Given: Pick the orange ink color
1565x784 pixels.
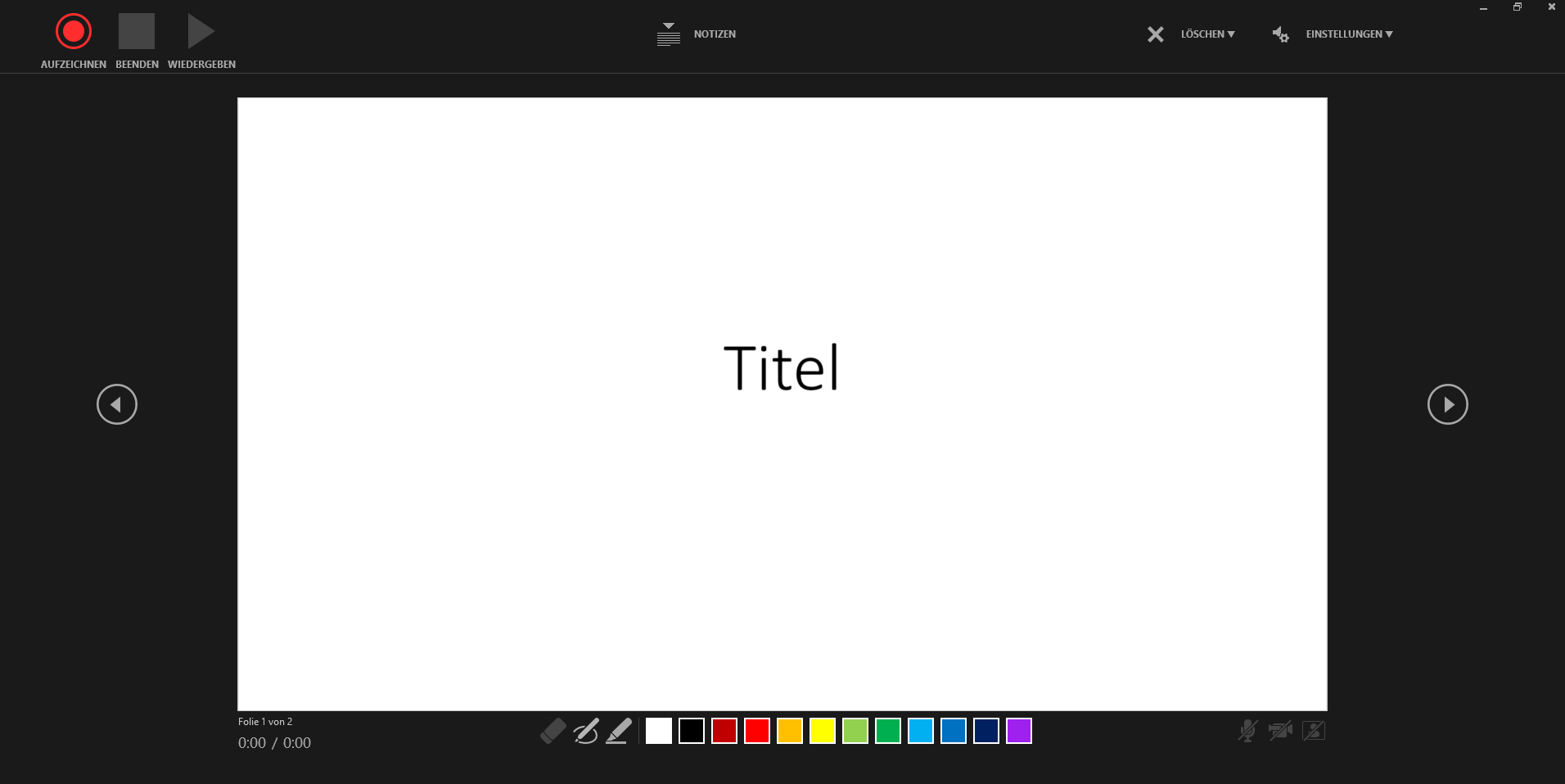Looking at the screenshot, I should [x=790, y=731].
